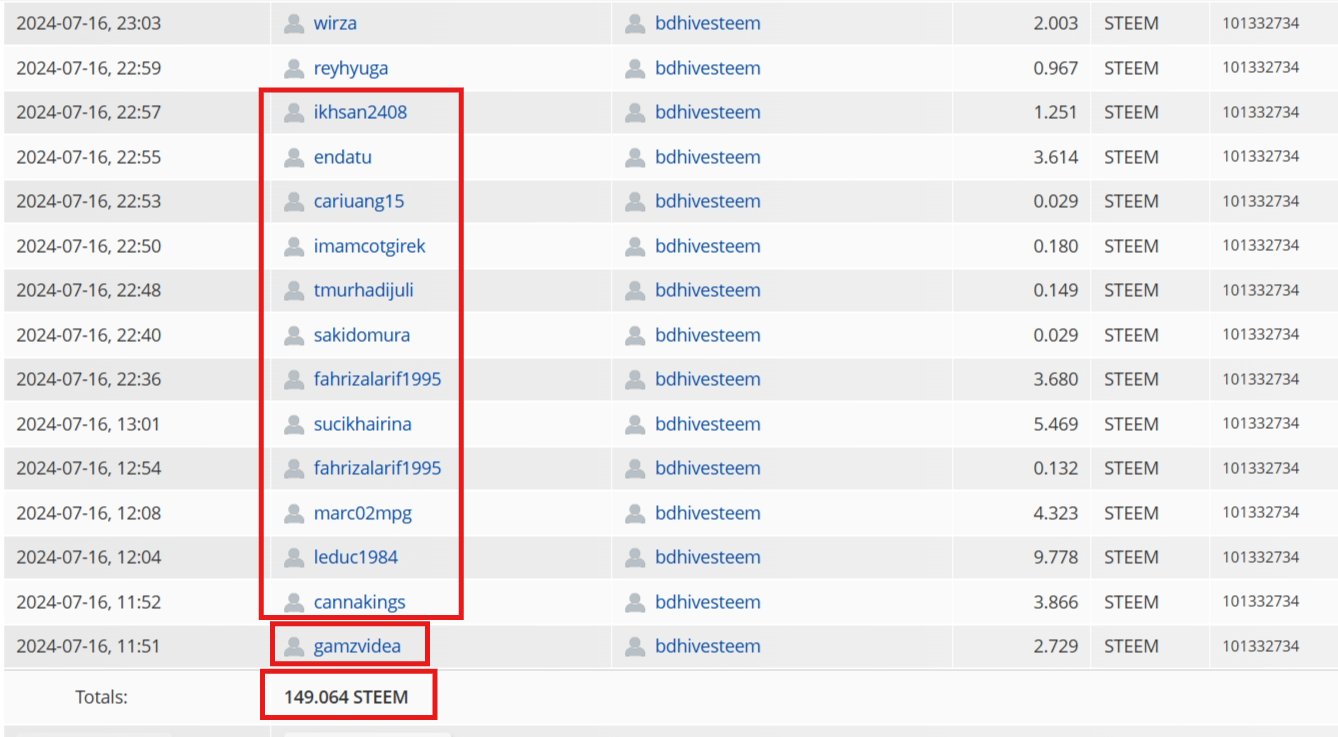
Task: Click the avatar icon next to tmurhadijuli
Action: pos(294,290)
